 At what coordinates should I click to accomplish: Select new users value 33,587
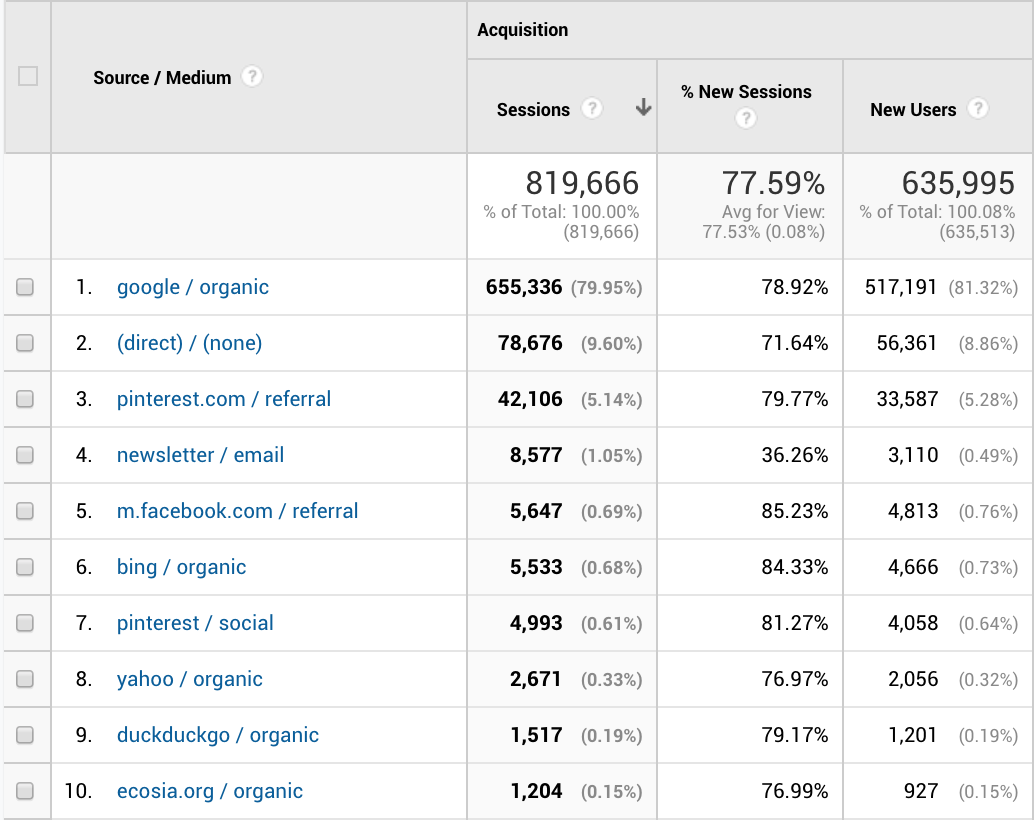tap(907, 399)
